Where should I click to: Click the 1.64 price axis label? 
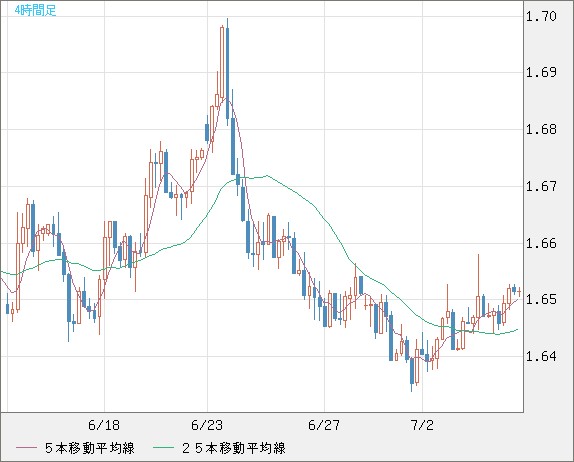pos(541,356)
